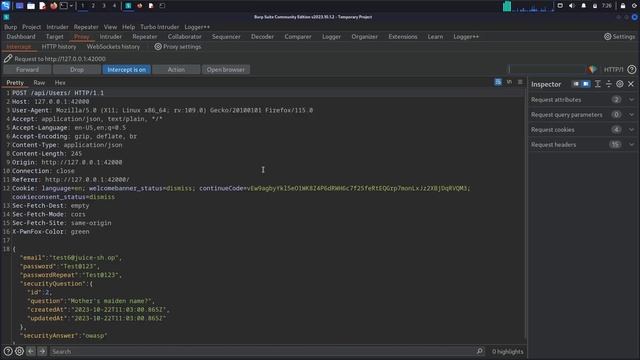Click the Inspector expand-all sections icon
This screenshot has width=640, height=360.
tap(598, 84)
